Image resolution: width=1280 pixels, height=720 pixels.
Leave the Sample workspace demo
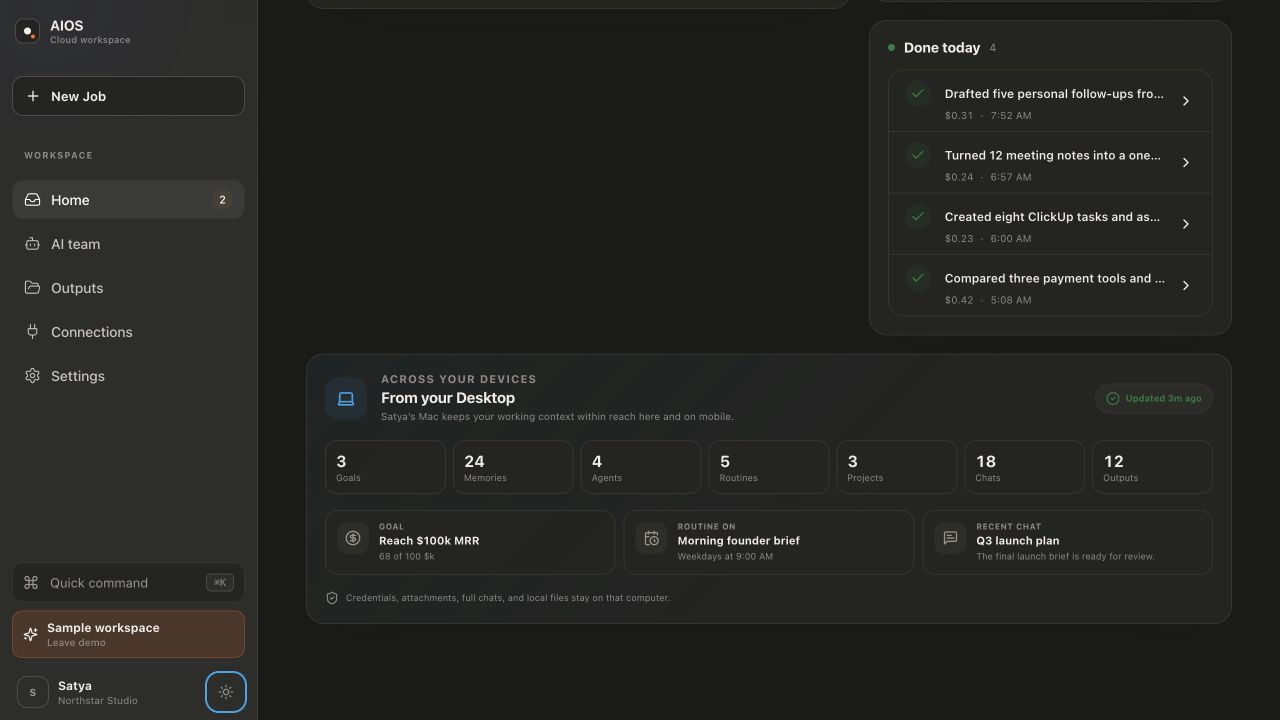[x=128, y=635]
